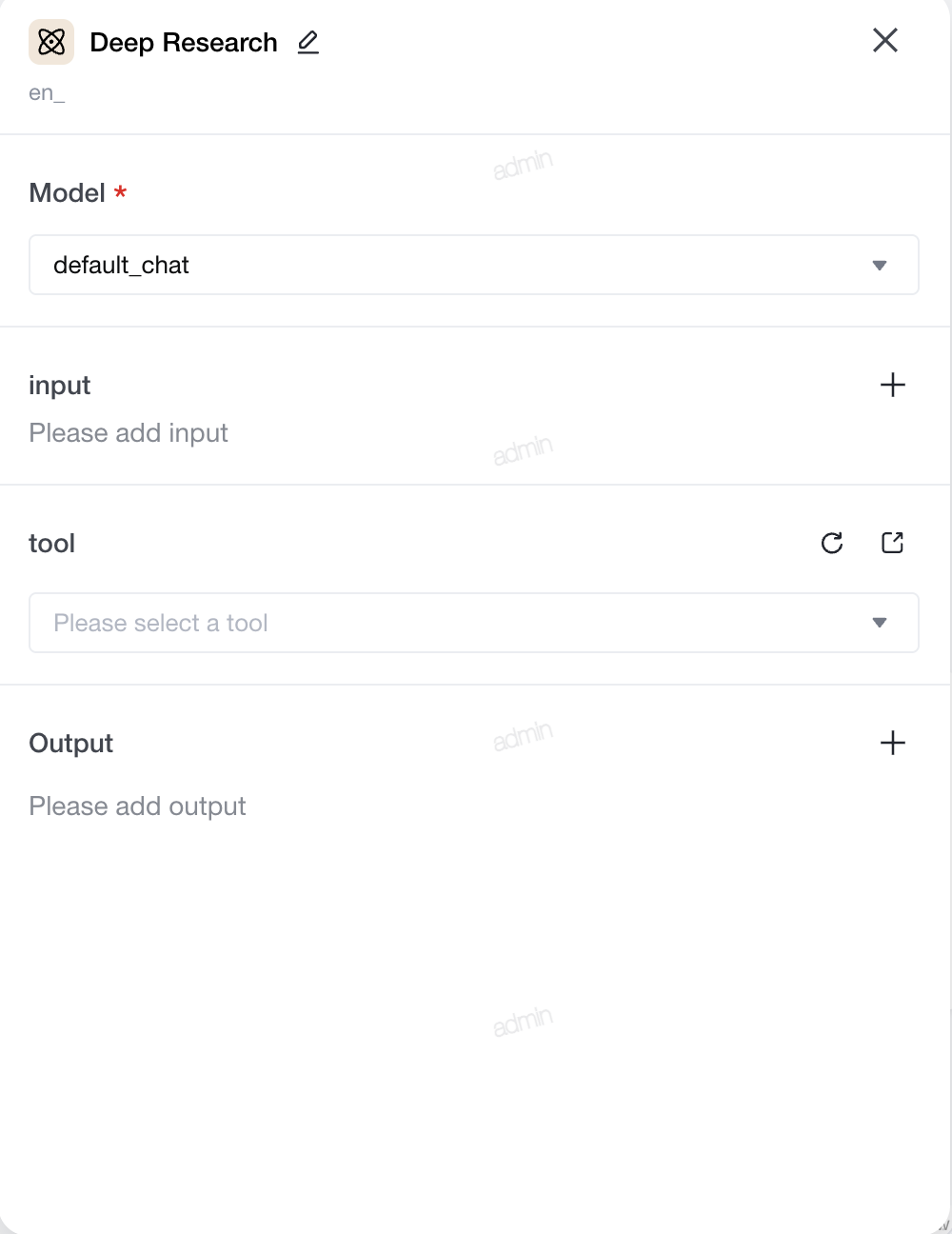
Task: Open tools page via external link icon
Action: [x=892, y=543]
